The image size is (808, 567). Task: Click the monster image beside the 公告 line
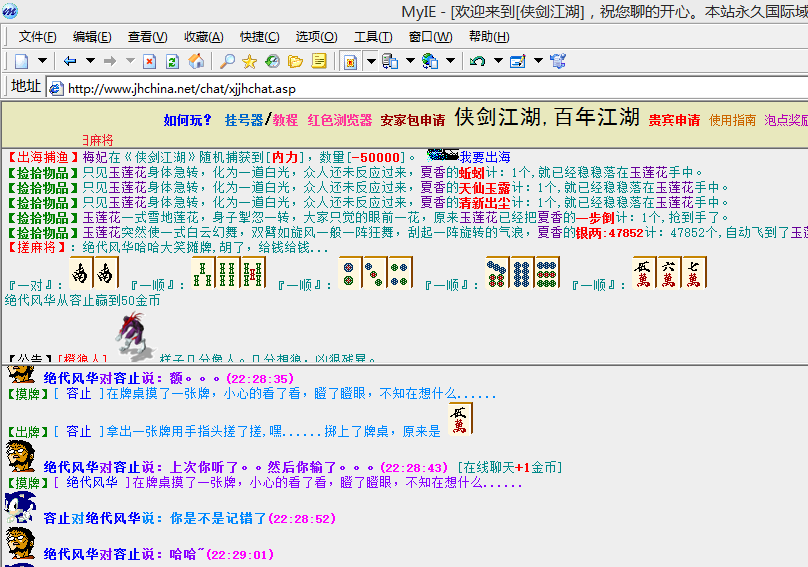point(134,336)
